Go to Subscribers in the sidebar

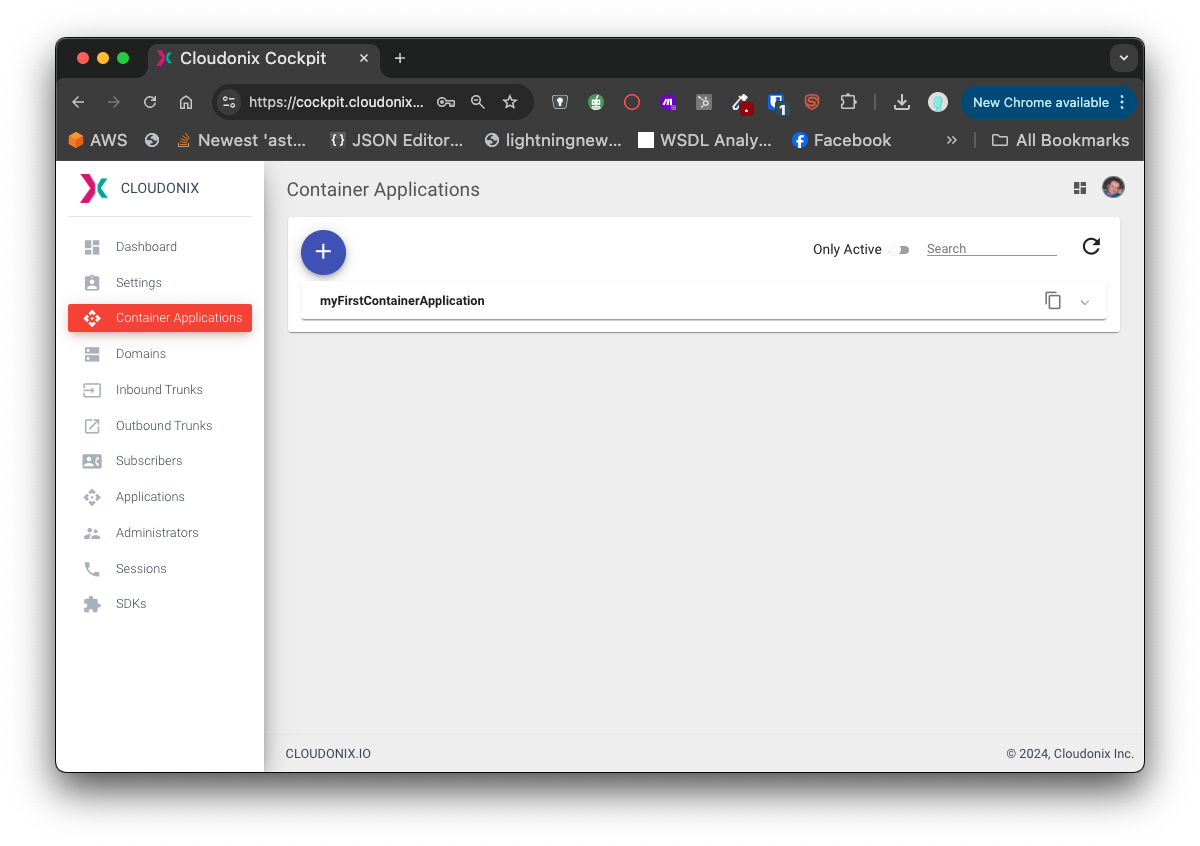[x=149, y=461]
